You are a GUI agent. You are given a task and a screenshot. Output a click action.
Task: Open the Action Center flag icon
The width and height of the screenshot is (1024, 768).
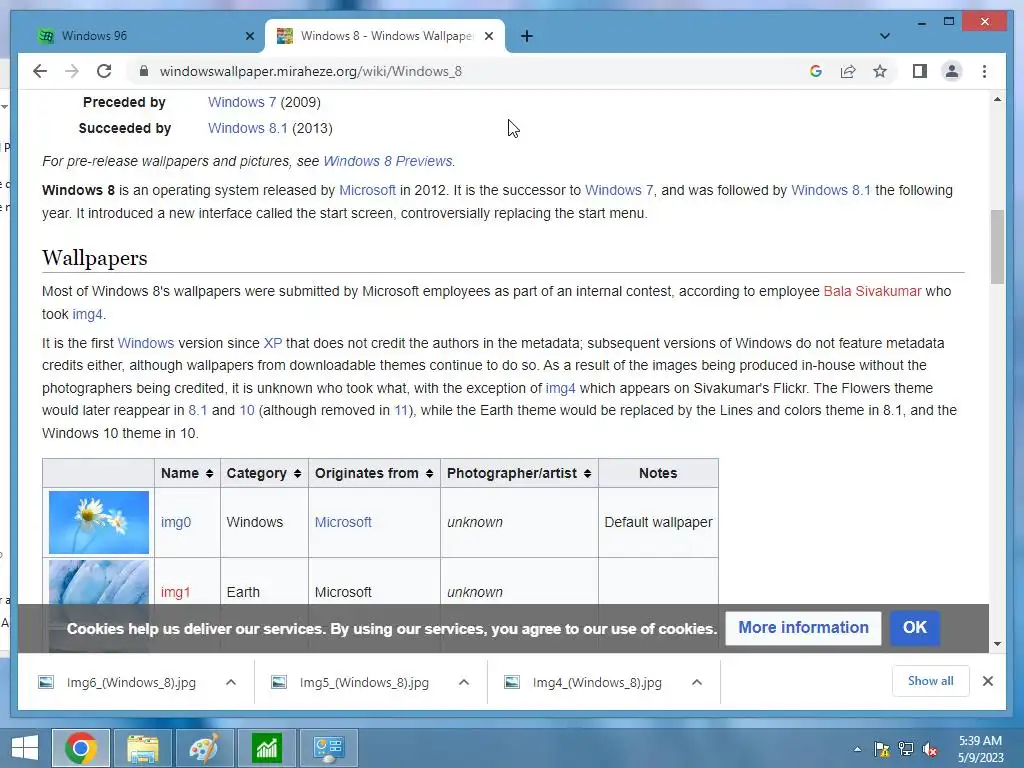(882, 749)
